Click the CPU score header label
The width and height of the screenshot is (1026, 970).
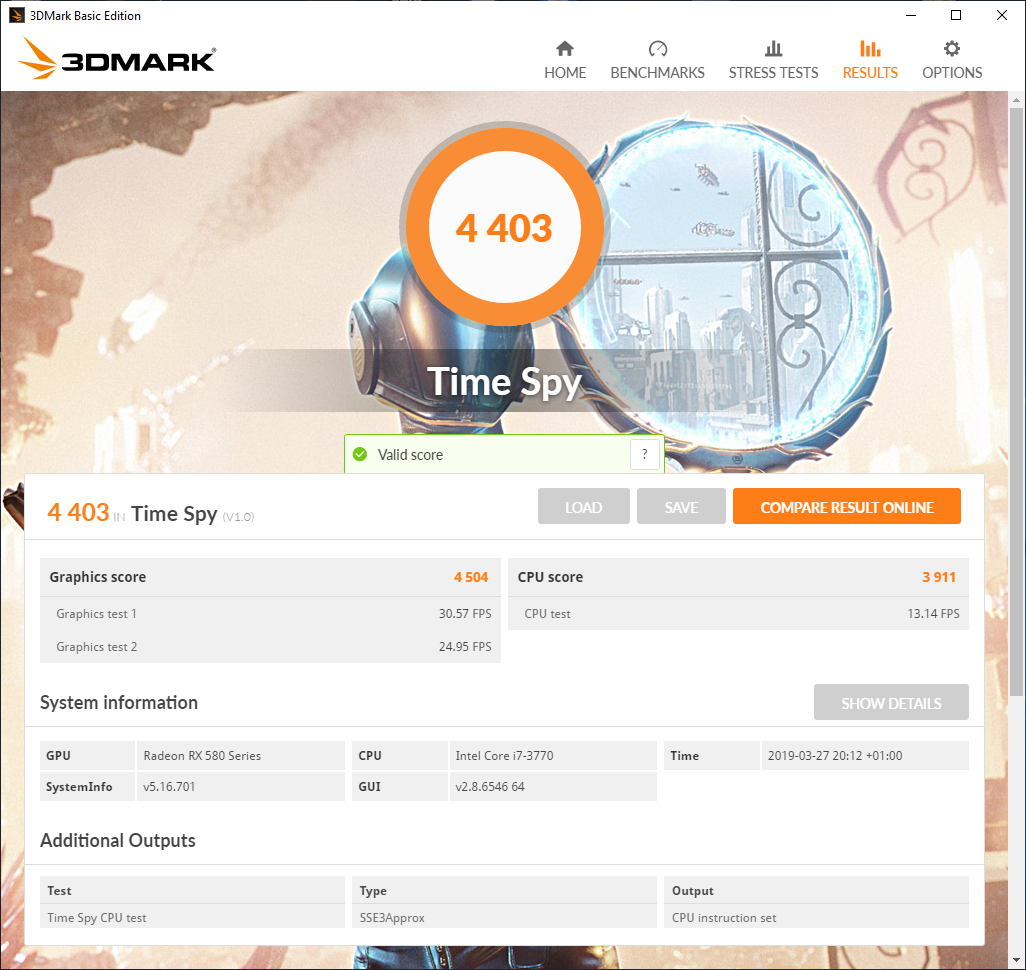(x=550, y=577)
